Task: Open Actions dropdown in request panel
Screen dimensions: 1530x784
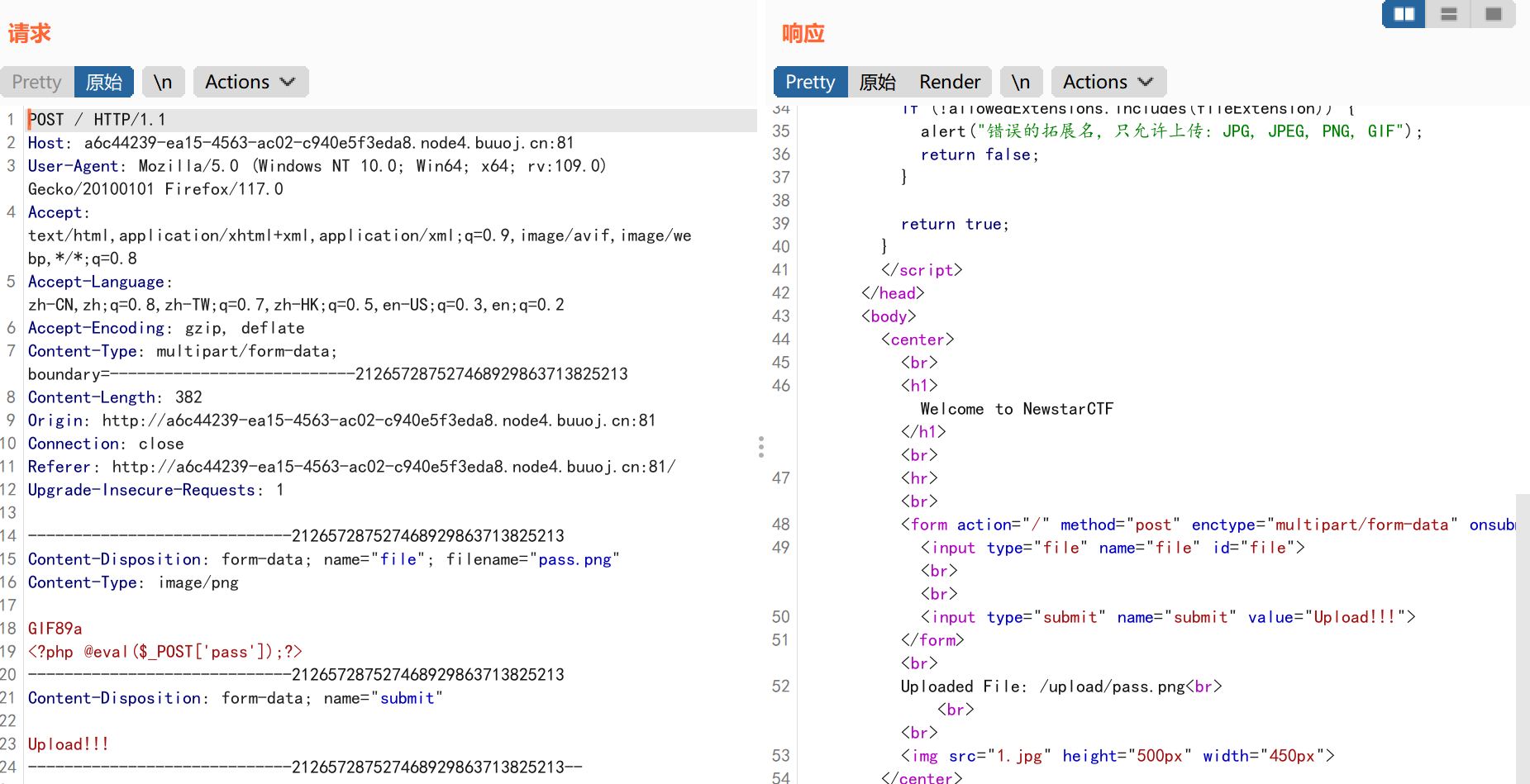Action: tap(250, 82)
